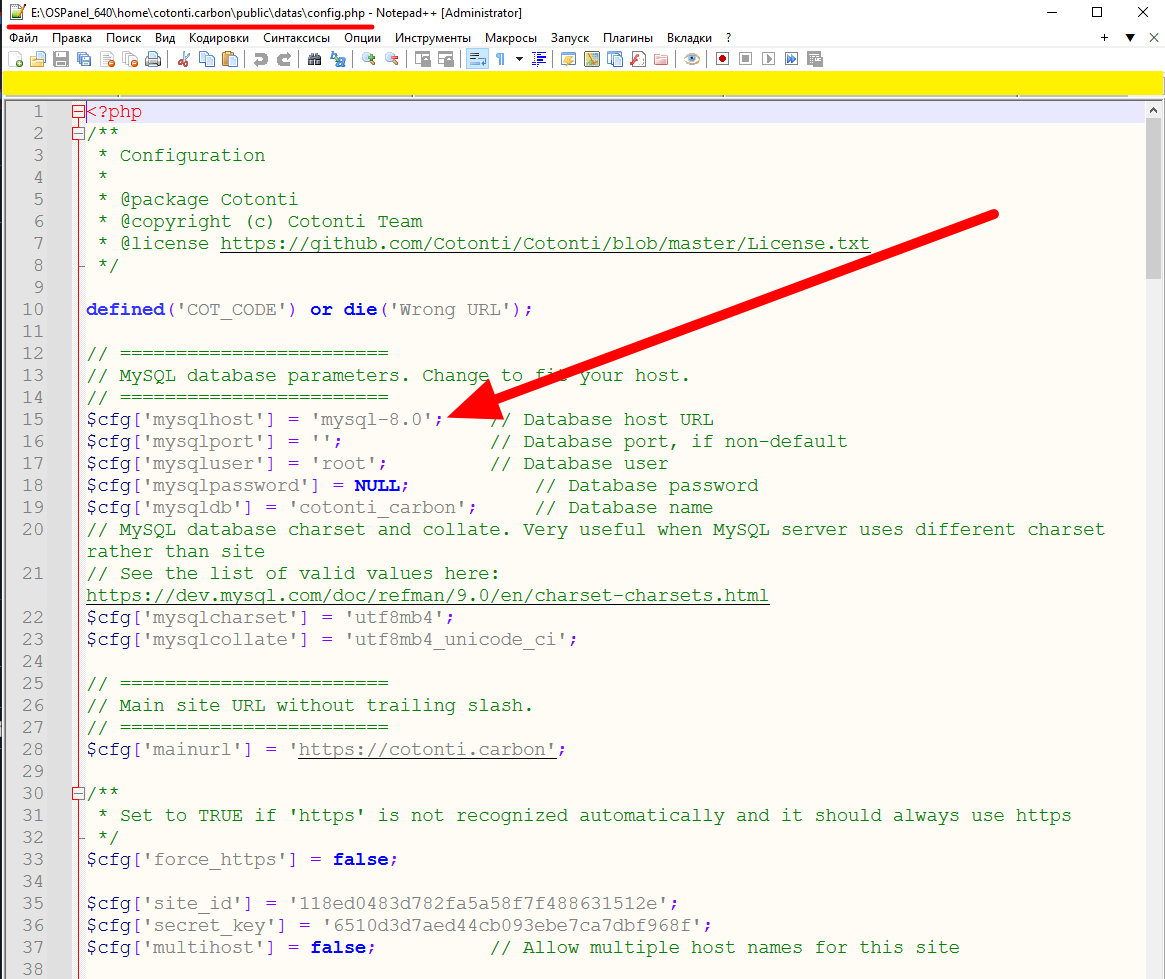The height and width of the screenshot is (979, 1165).
Task: Collapse the comment fold marker on line 30
Action: pyautogui.click(x=78, y=793)
